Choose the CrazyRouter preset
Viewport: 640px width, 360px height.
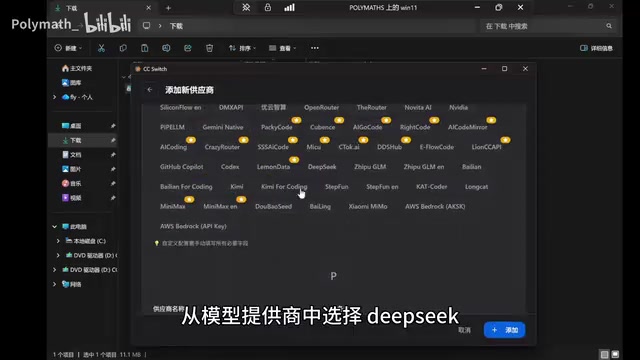click(222, 147)
